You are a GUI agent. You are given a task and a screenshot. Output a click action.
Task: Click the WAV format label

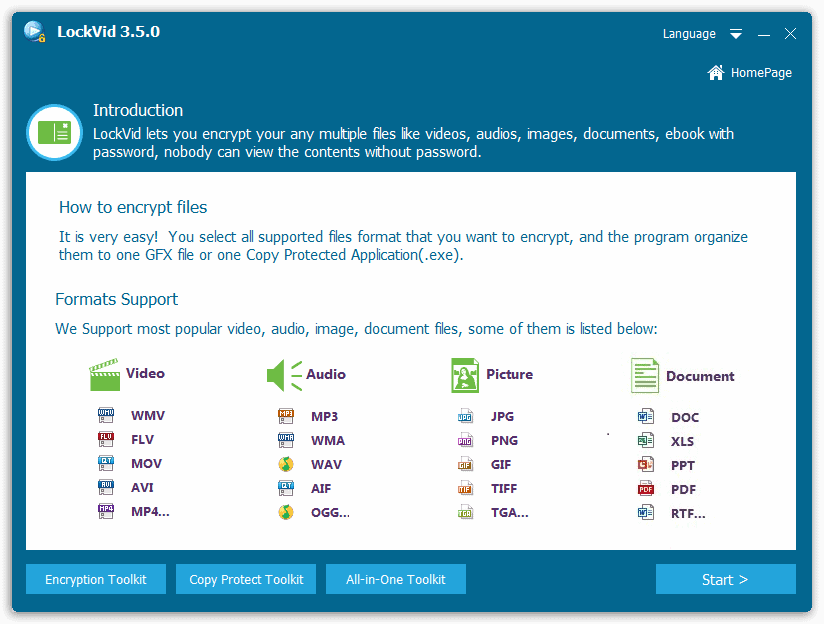[326, 465]
